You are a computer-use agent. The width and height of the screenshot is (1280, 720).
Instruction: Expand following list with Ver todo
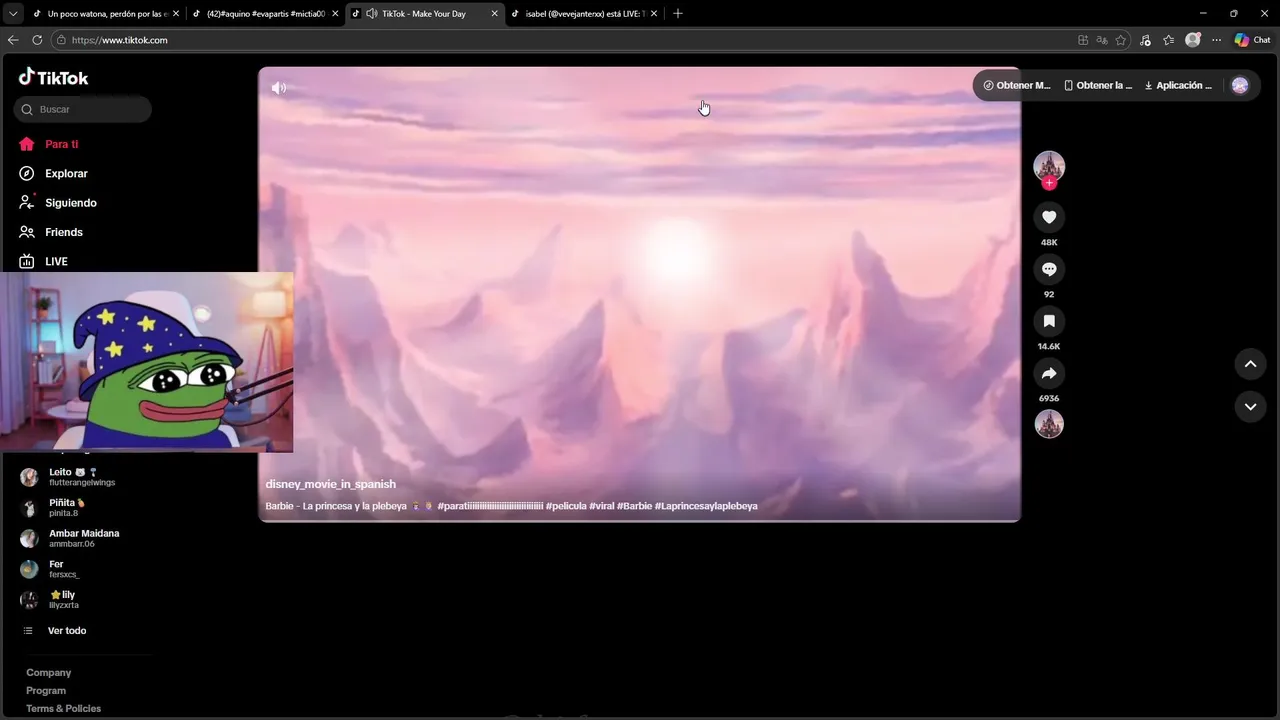67,631
